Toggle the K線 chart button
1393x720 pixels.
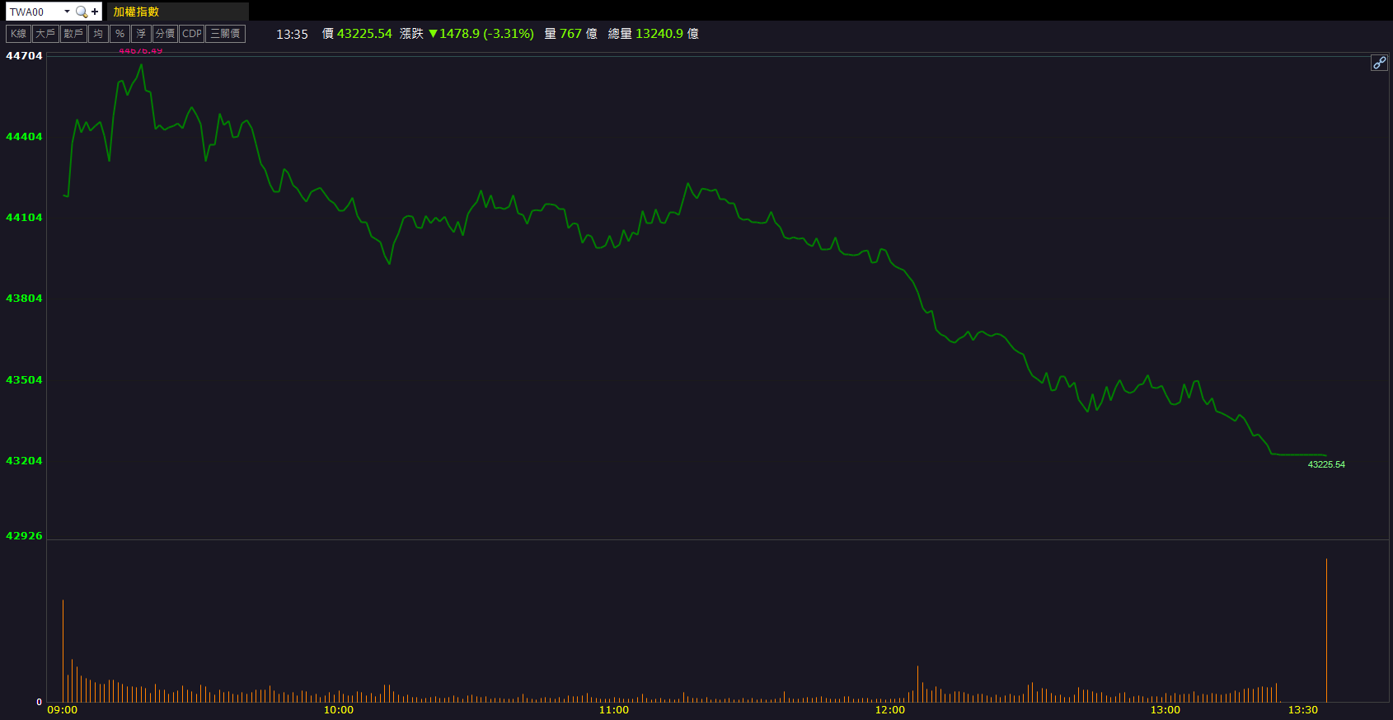coord(18,34)
